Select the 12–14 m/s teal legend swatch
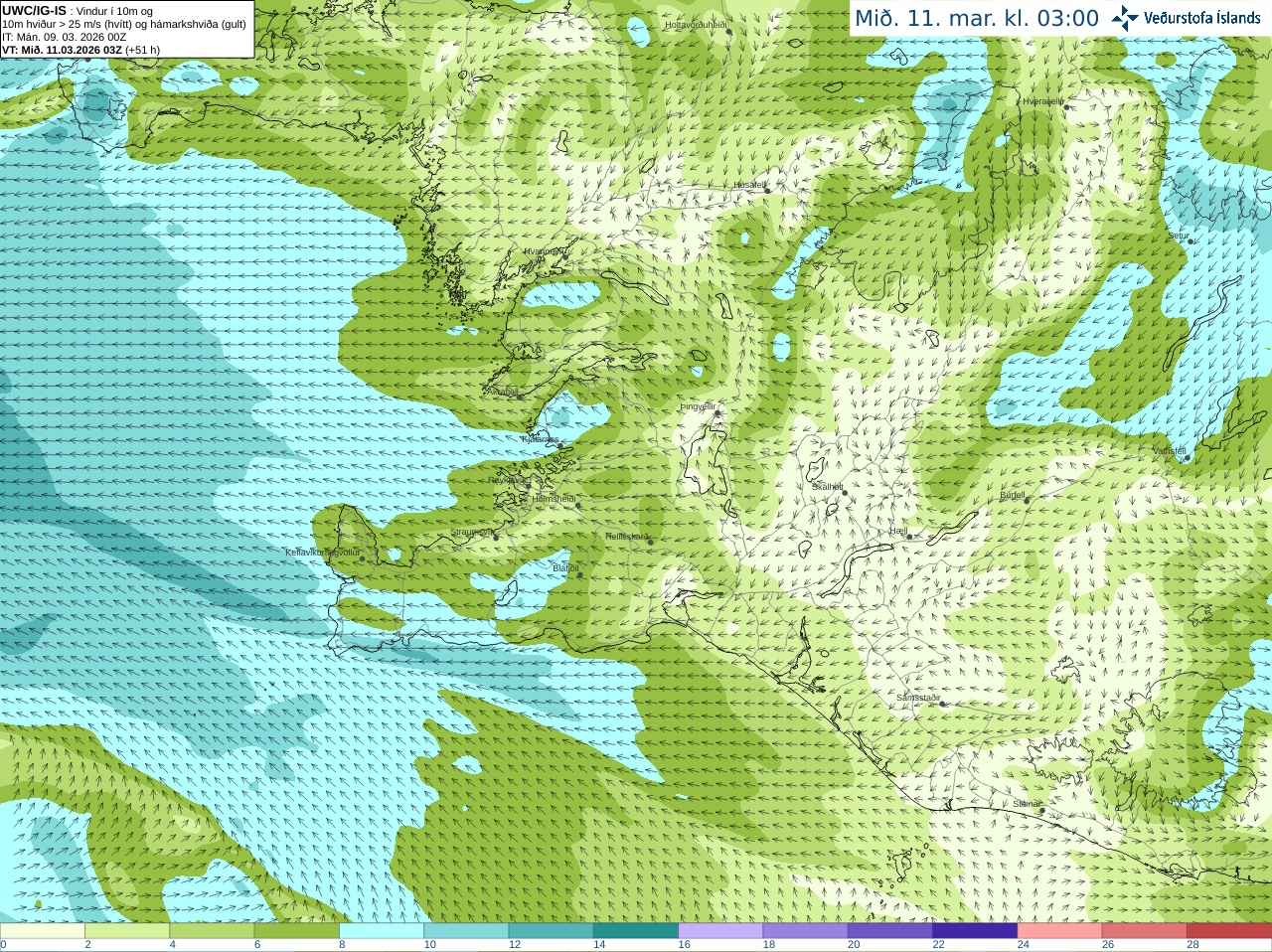 [552, 931]
